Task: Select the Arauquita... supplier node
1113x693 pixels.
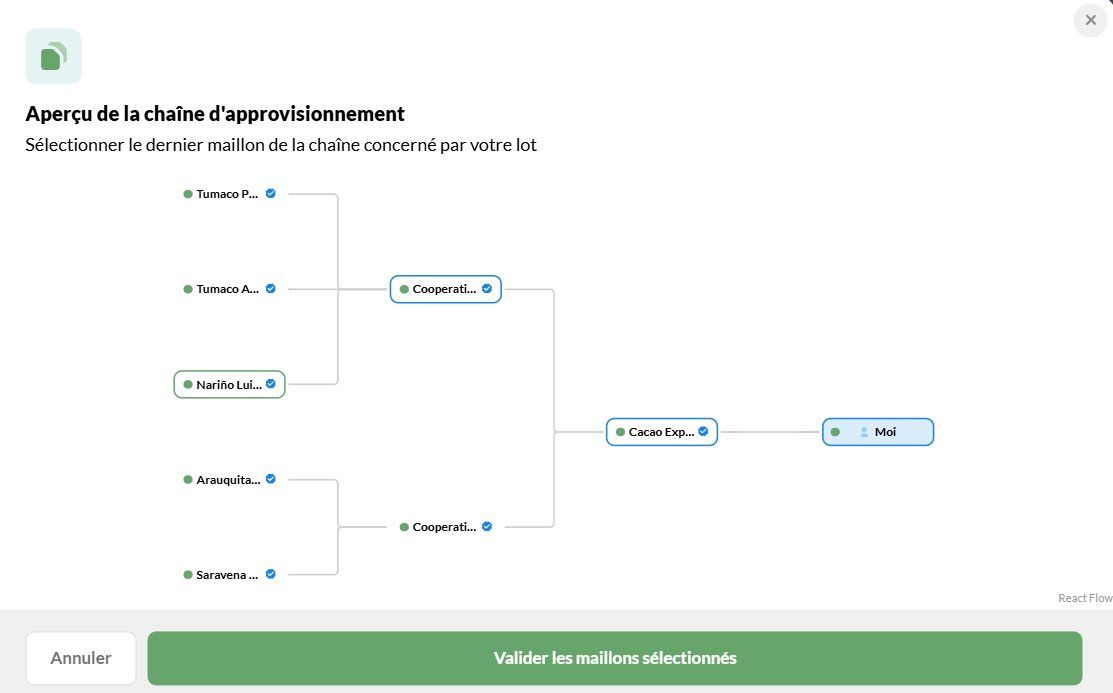Action: (229, 479)
